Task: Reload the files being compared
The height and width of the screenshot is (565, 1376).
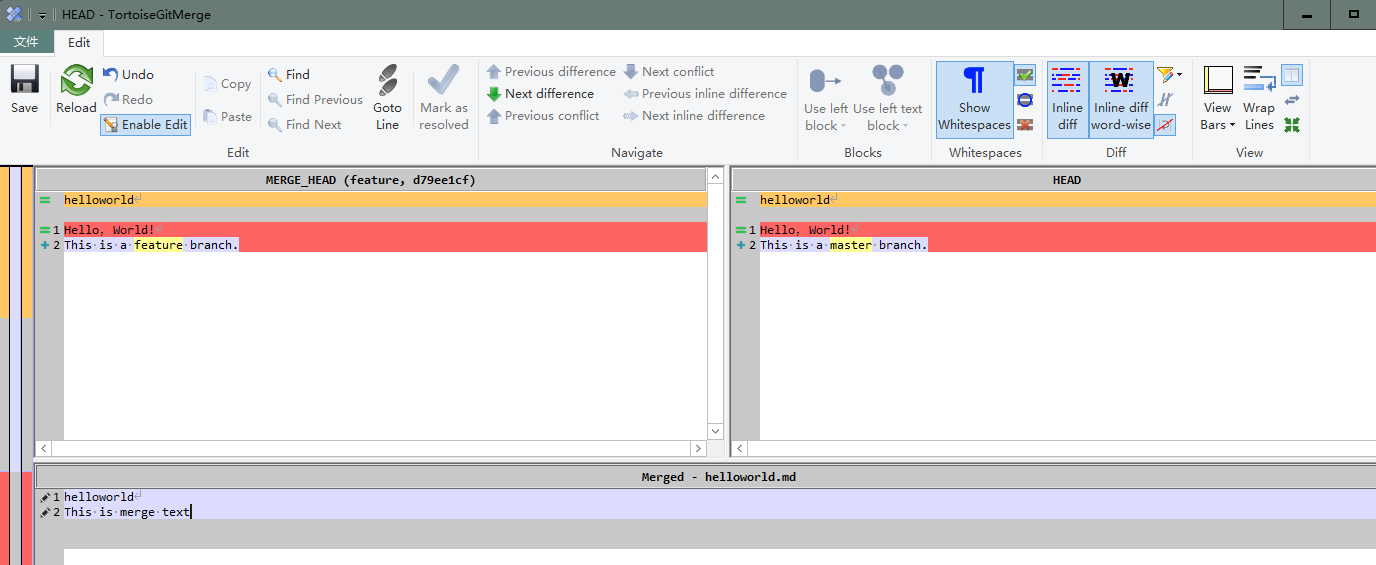Action: pyautogui.click(x=76, y=90)
